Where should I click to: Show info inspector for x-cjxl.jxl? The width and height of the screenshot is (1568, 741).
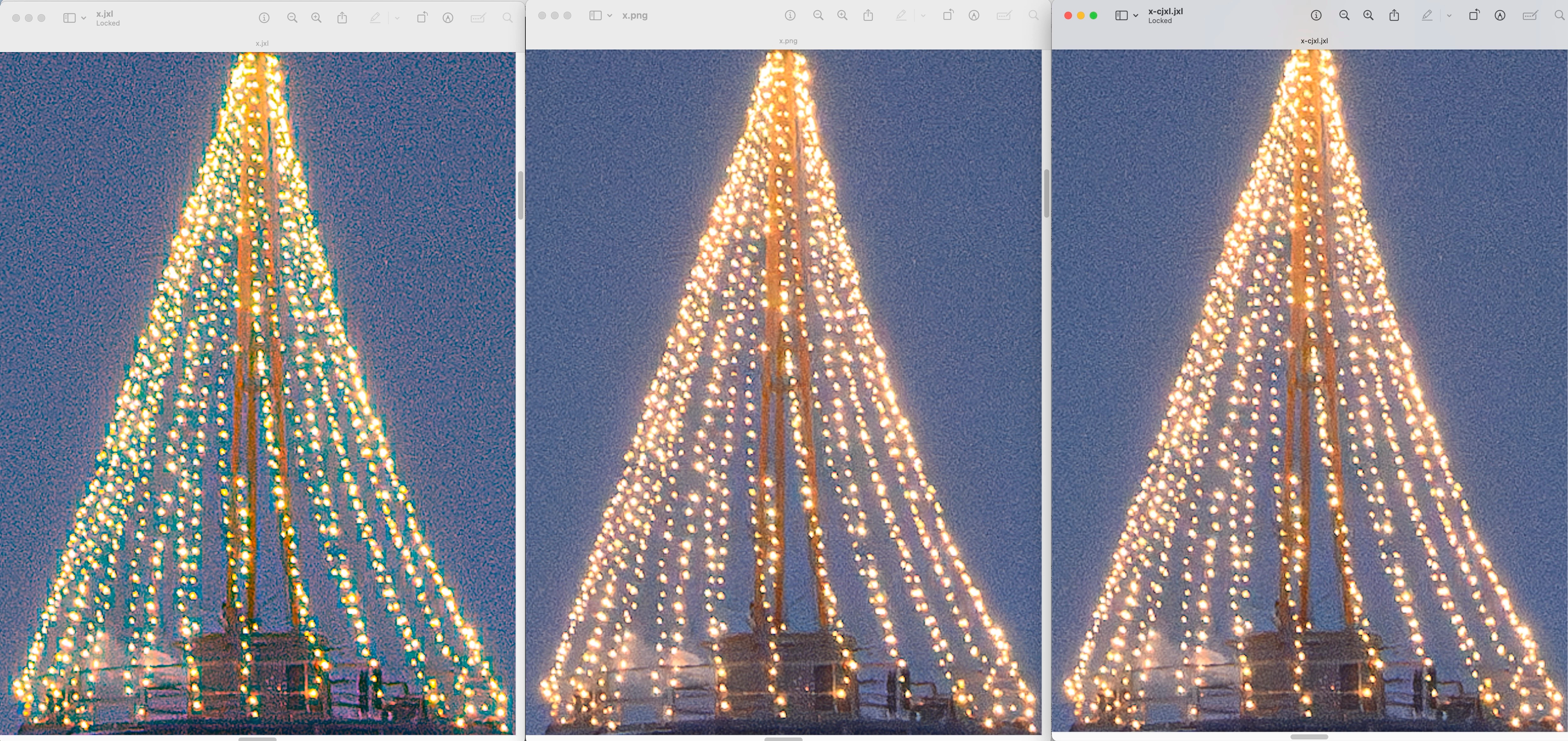coord(1316,16)
